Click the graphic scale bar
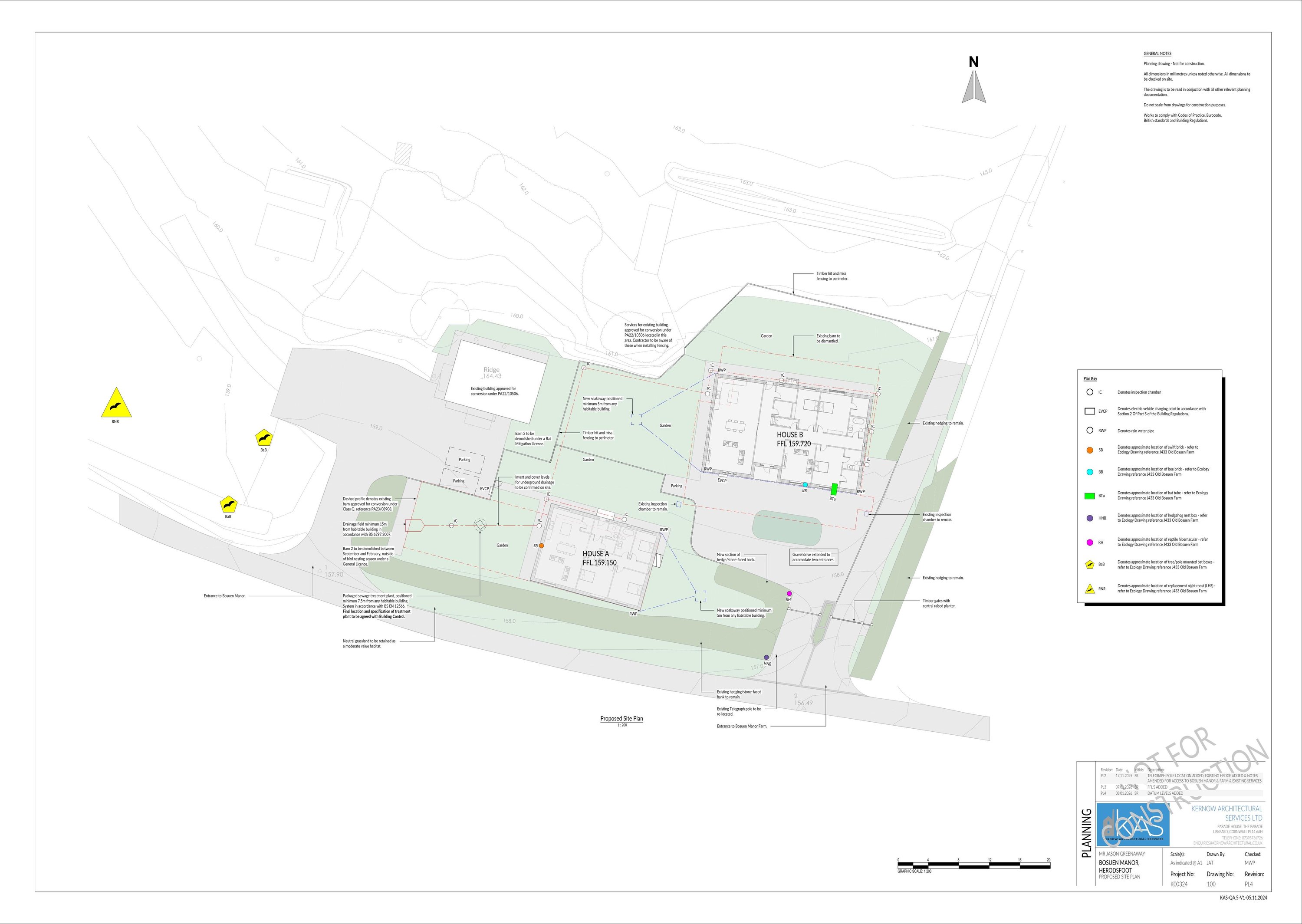 [974, 865]
